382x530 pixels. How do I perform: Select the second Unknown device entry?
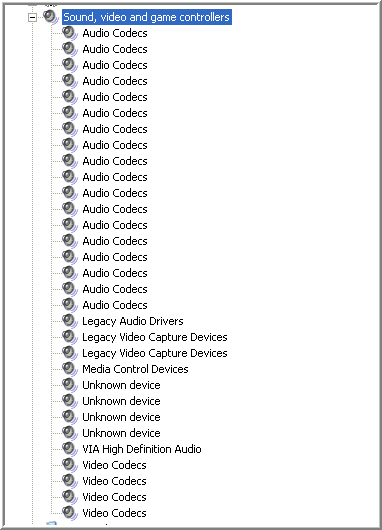(121, 401)
